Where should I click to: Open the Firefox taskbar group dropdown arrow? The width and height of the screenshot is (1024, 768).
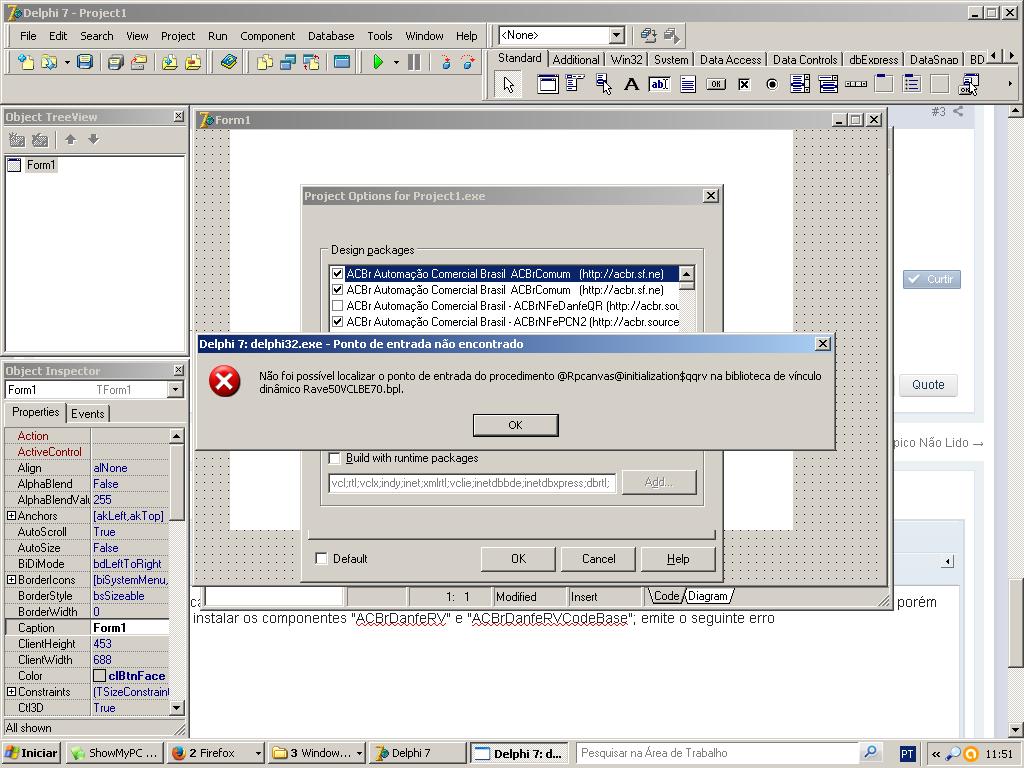(258, 753)
